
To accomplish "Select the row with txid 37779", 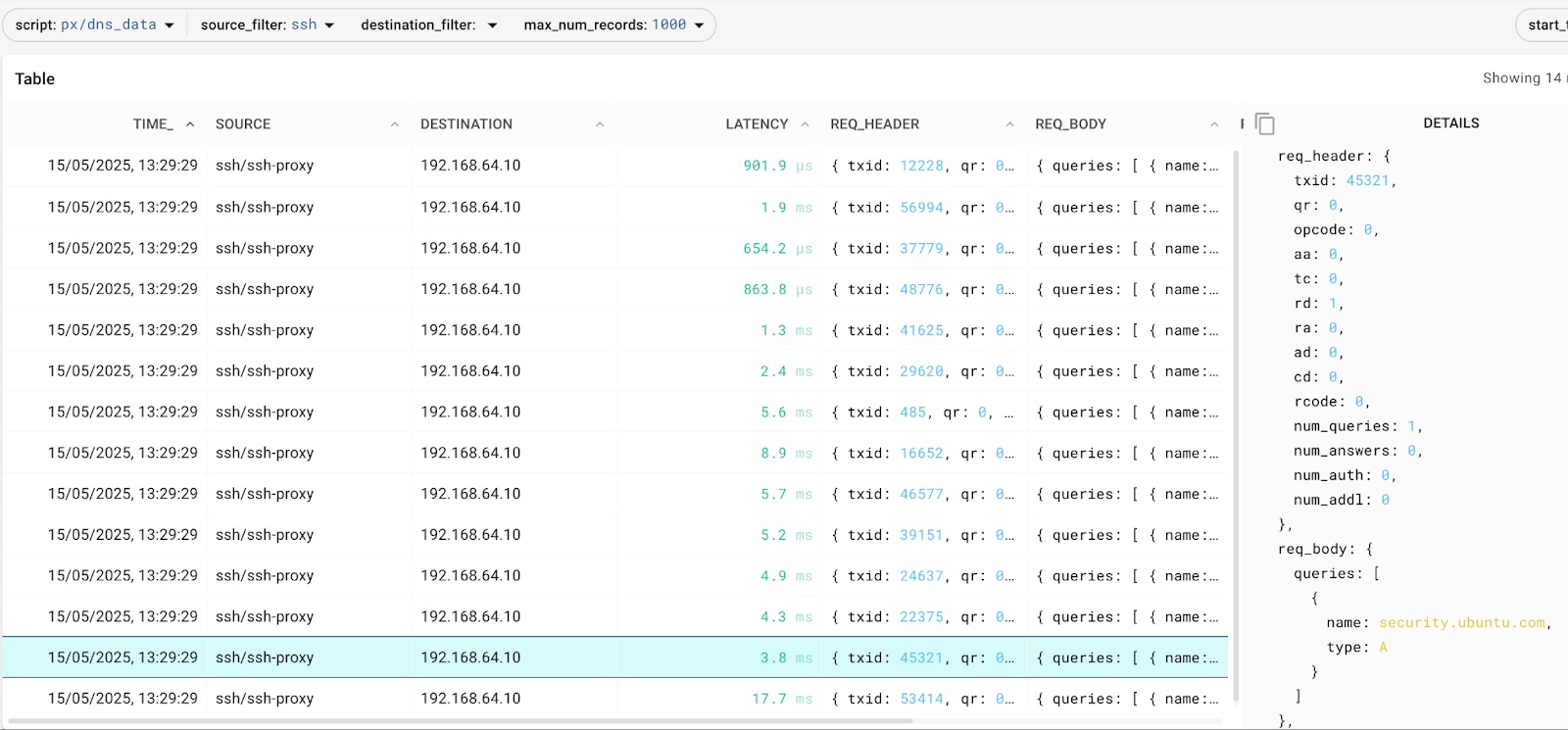I will (x=614, y=249).
